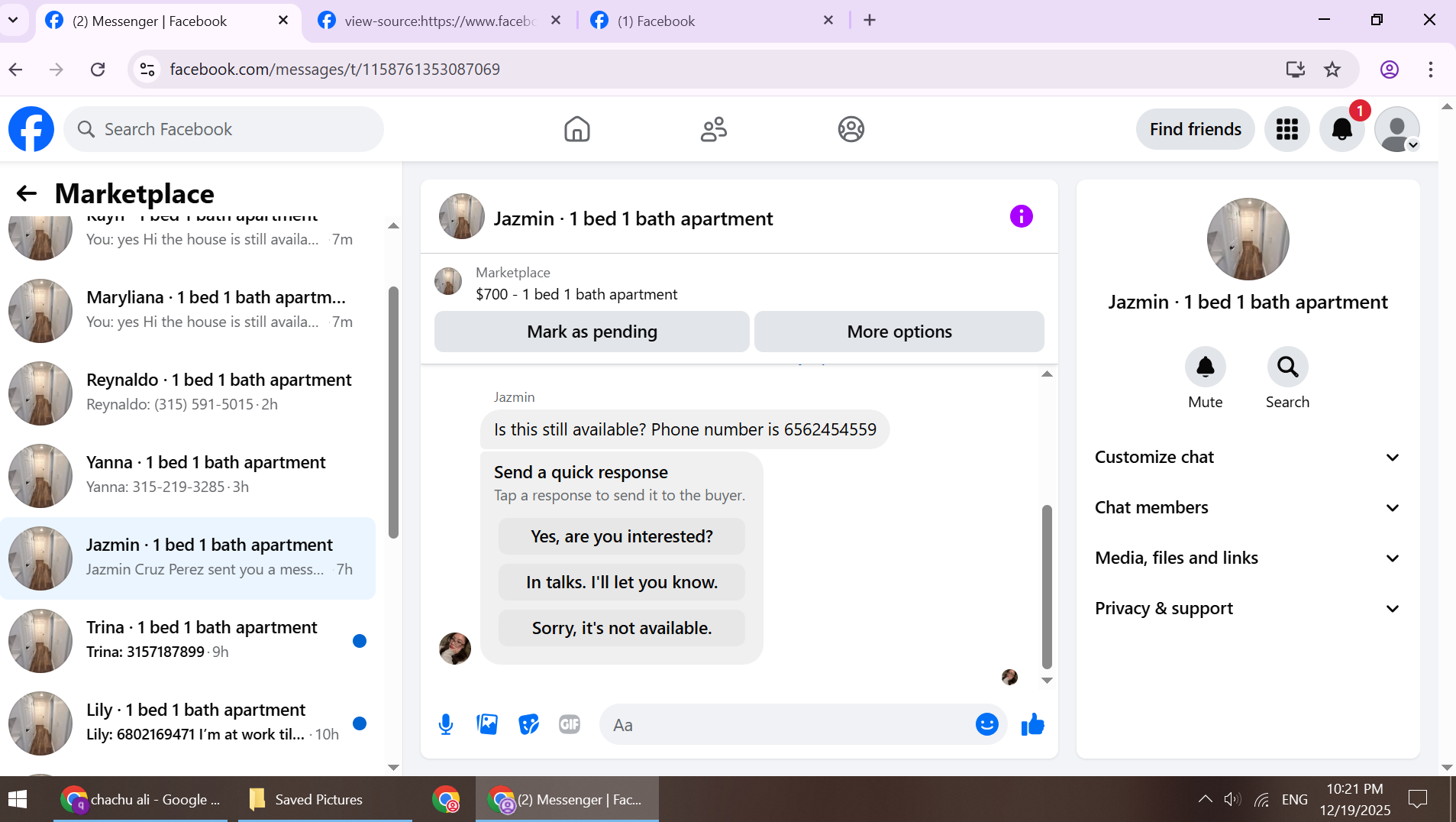Click Jazmin's avatar beside quick responses

[455, 648]
